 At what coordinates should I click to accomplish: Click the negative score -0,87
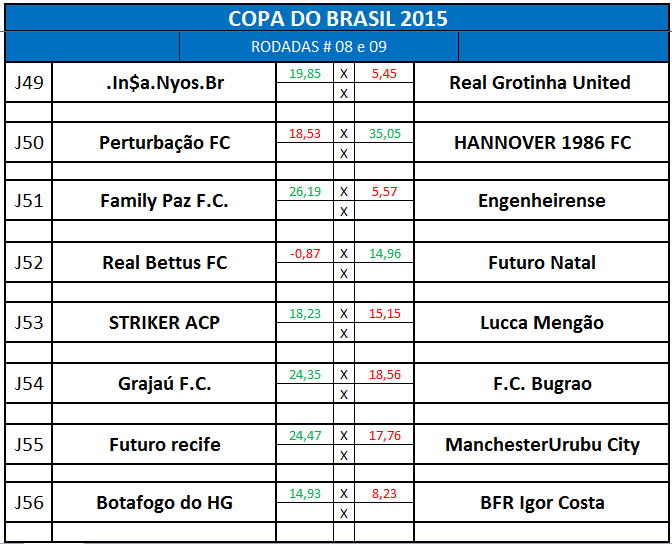tap(305, 254)
